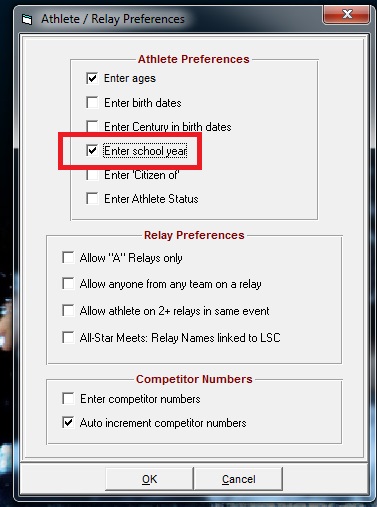The image size is (377, 507).
Task: Click the Cancel button
Action: point(238,479)
